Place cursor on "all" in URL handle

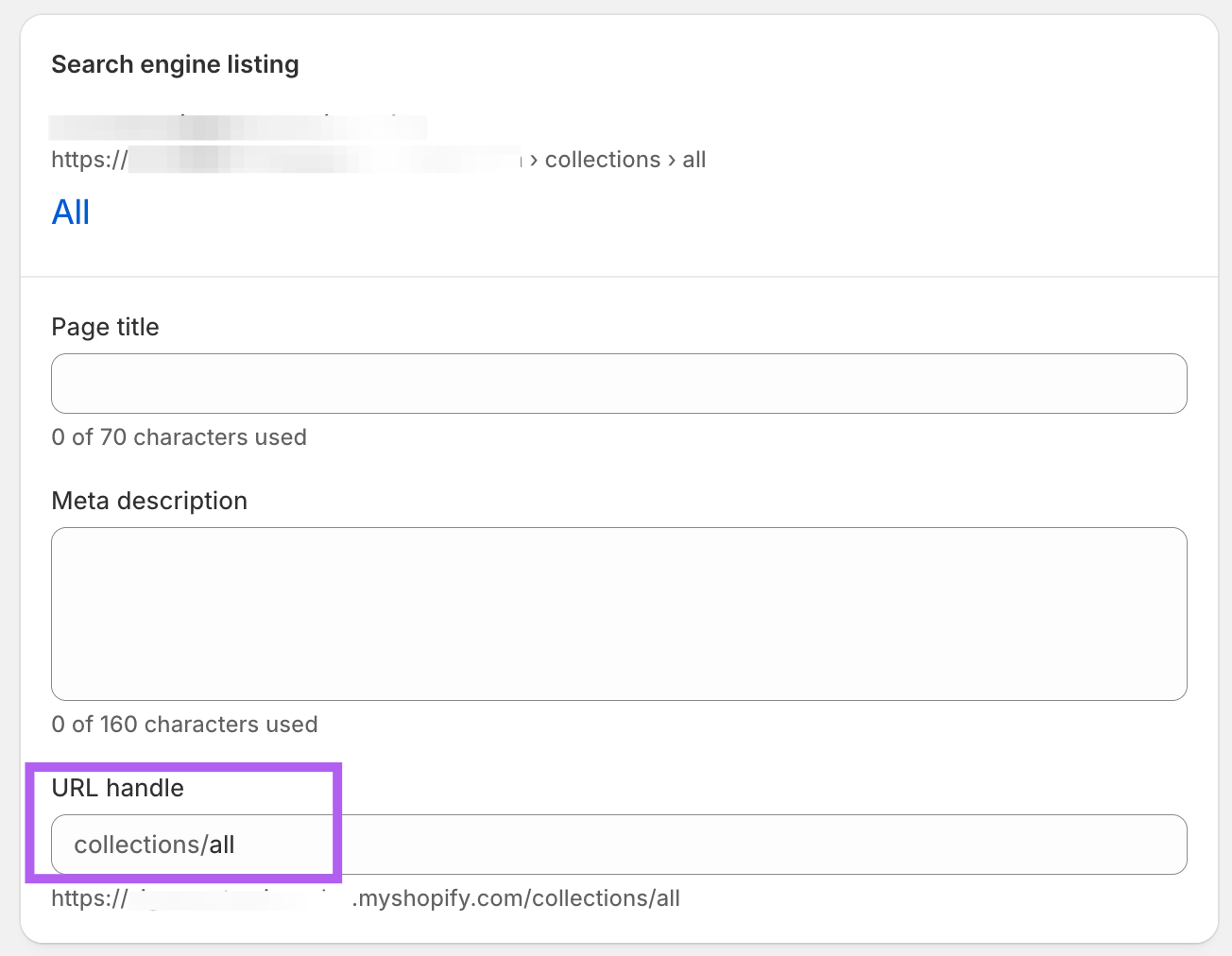pos(222,845)
